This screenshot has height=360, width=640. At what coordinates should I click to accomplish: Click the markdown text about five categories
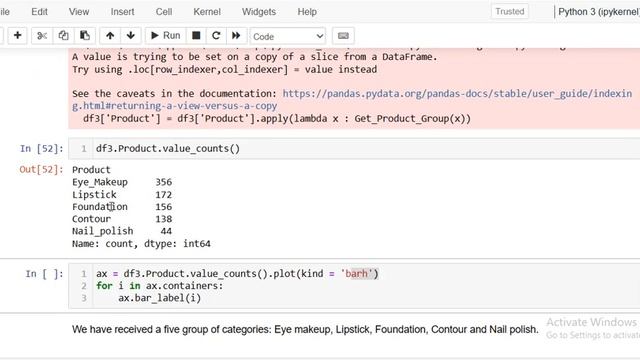[305, 329]
